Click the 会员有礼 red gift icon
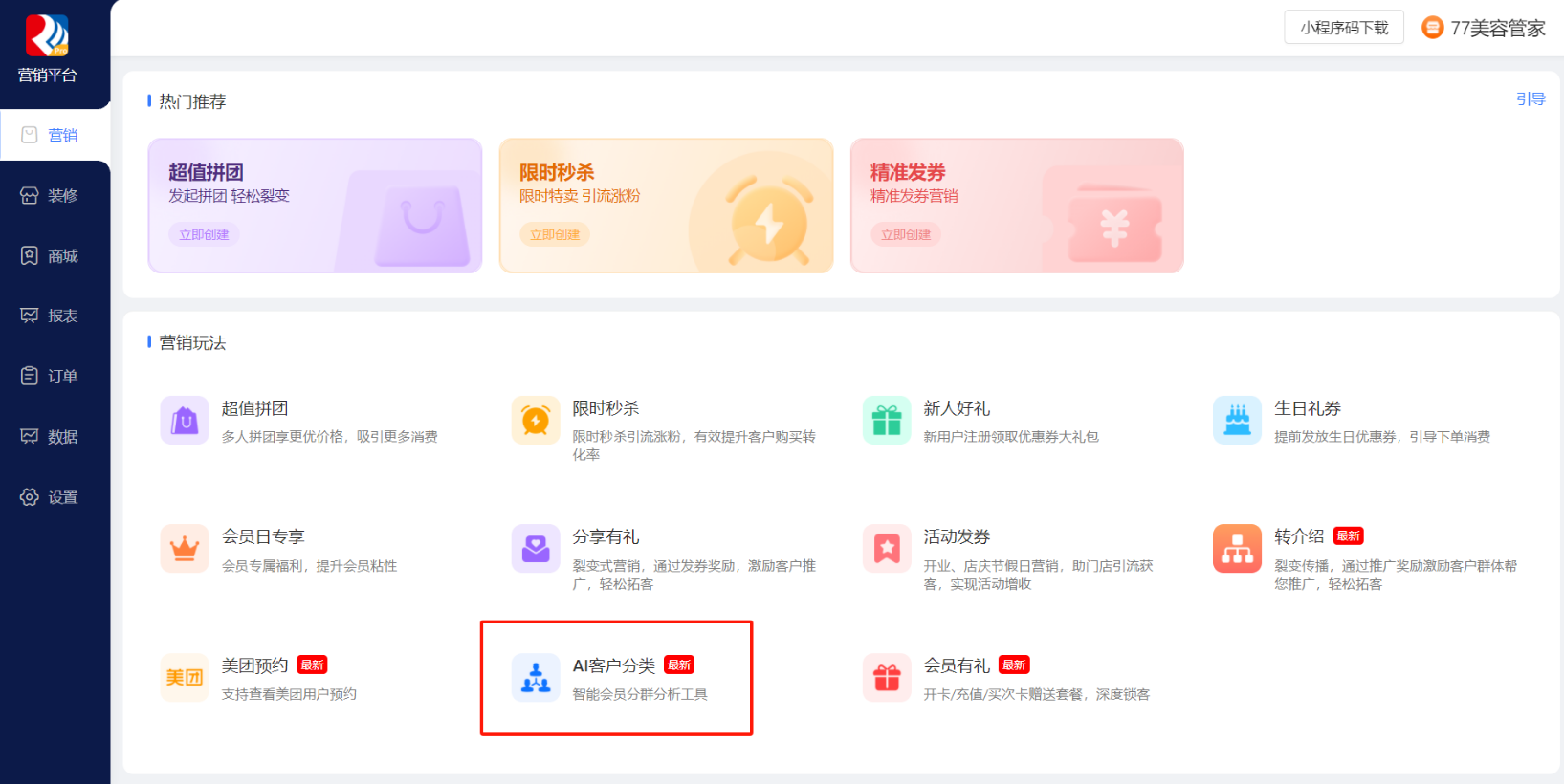This screenshot has width=1564, height=784. [x=887, y=678]
